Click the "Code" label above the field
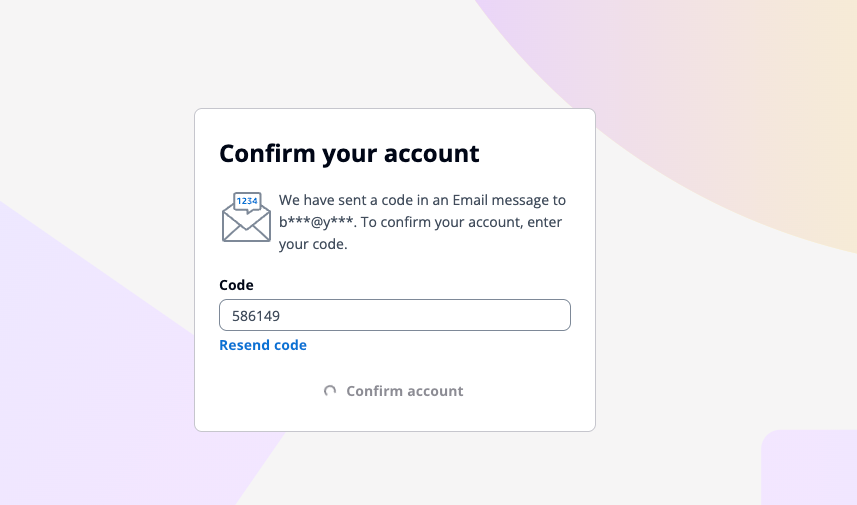The image size is (857, 505). pos(236,285)
